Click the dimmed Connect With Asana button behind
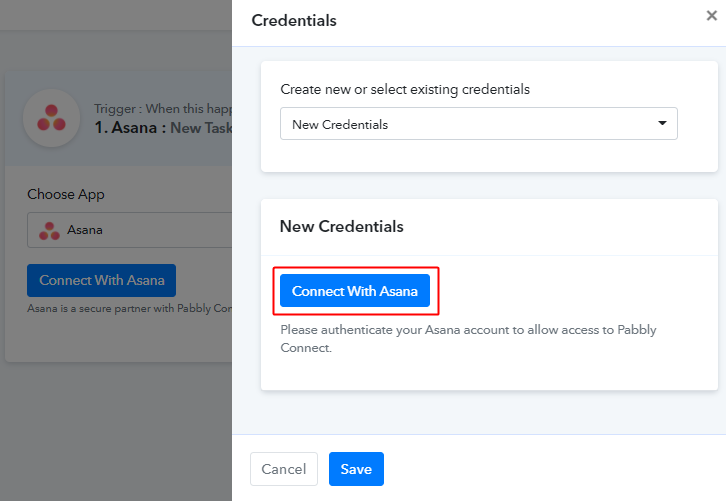The height and width of the screenshot is (501, 726). click(101, 280)
